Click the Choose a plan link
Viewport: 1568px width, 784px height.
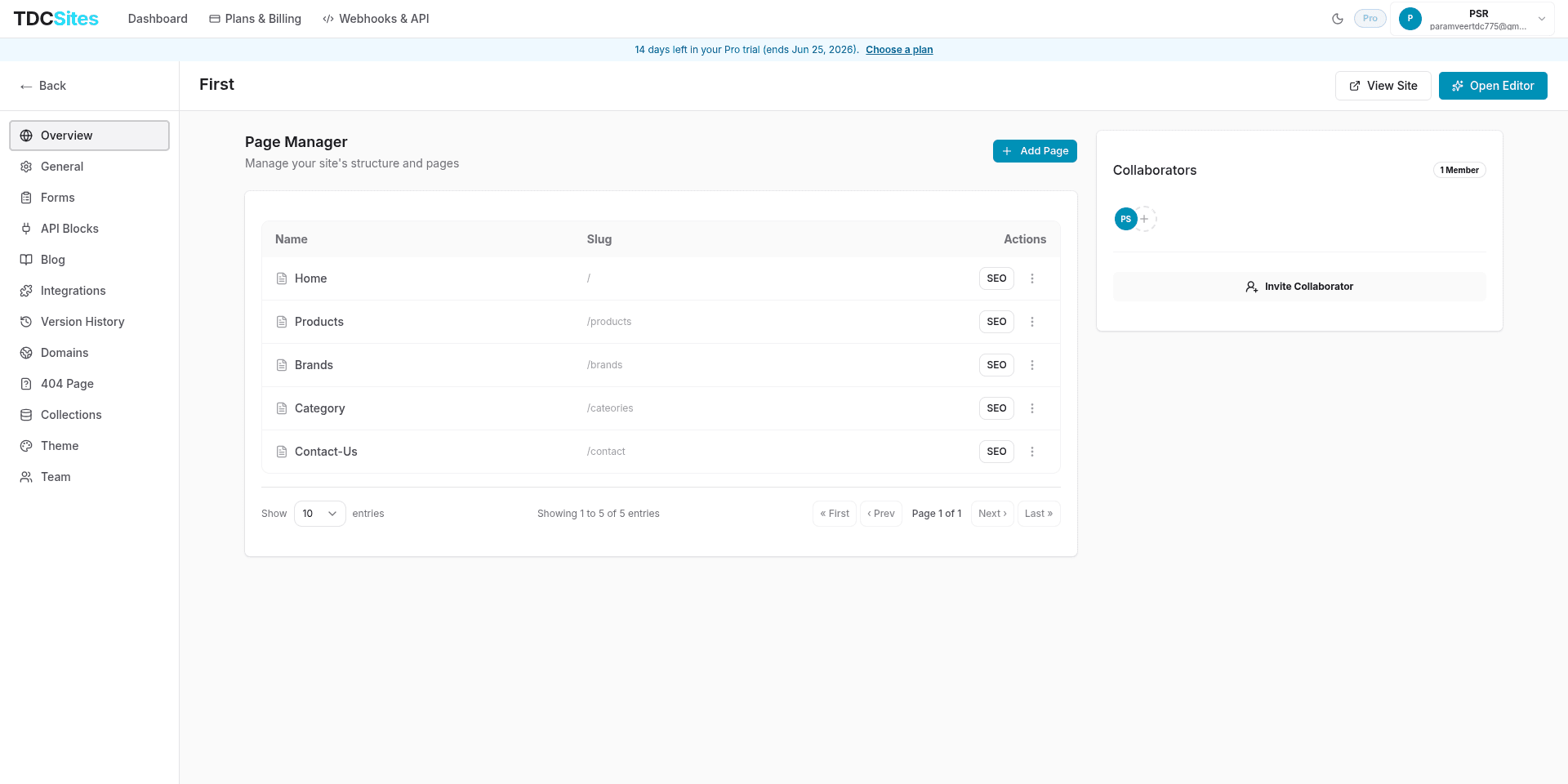[899, 50]
